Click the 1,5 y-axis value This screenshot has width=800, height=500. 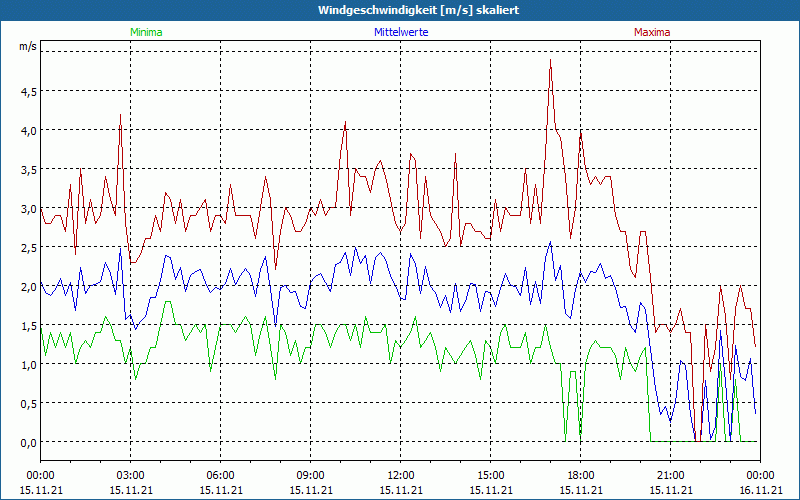[x=29, y=326]
